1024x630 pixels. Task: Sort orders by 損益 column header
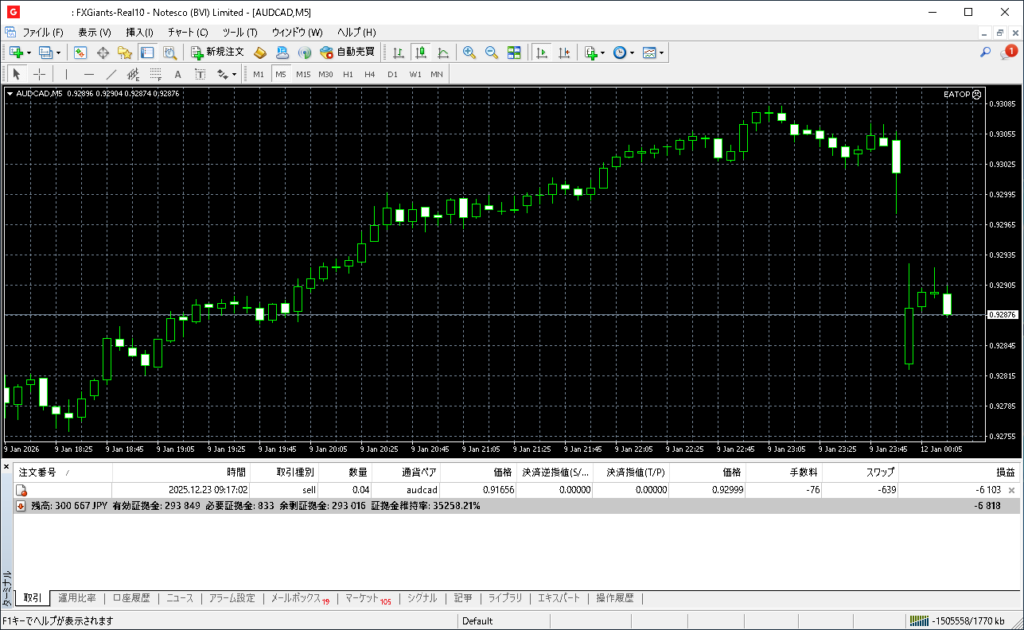(x=1004, y=472)
